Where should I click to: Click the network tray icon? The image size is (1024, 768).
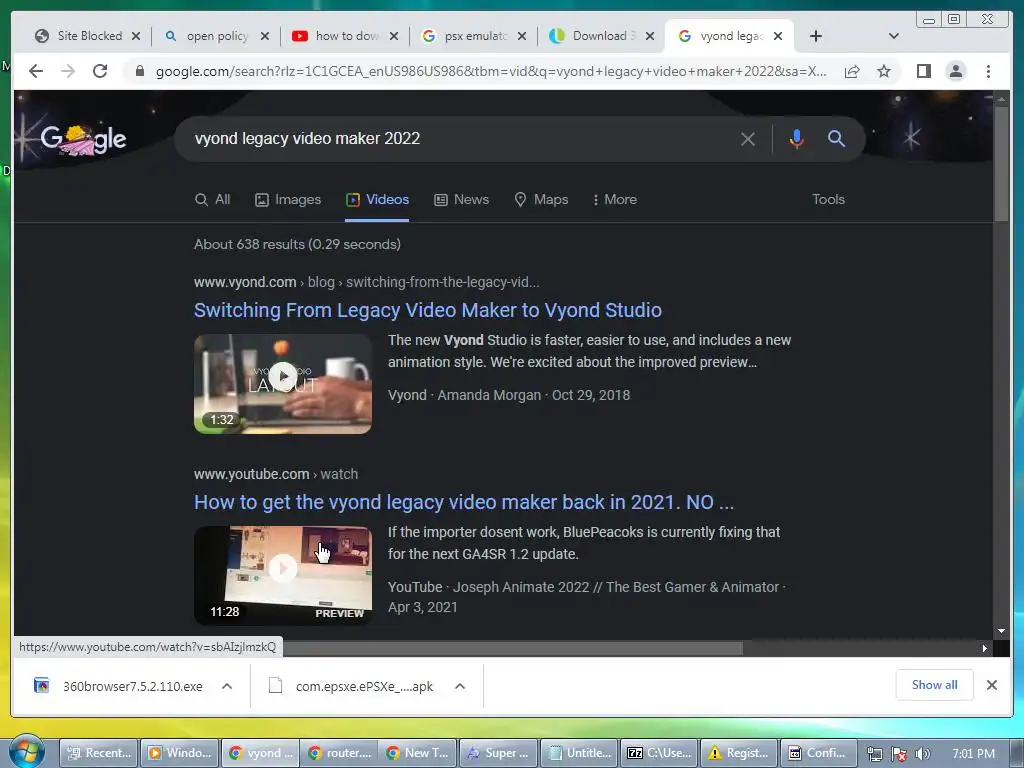(x=875, y=754)
